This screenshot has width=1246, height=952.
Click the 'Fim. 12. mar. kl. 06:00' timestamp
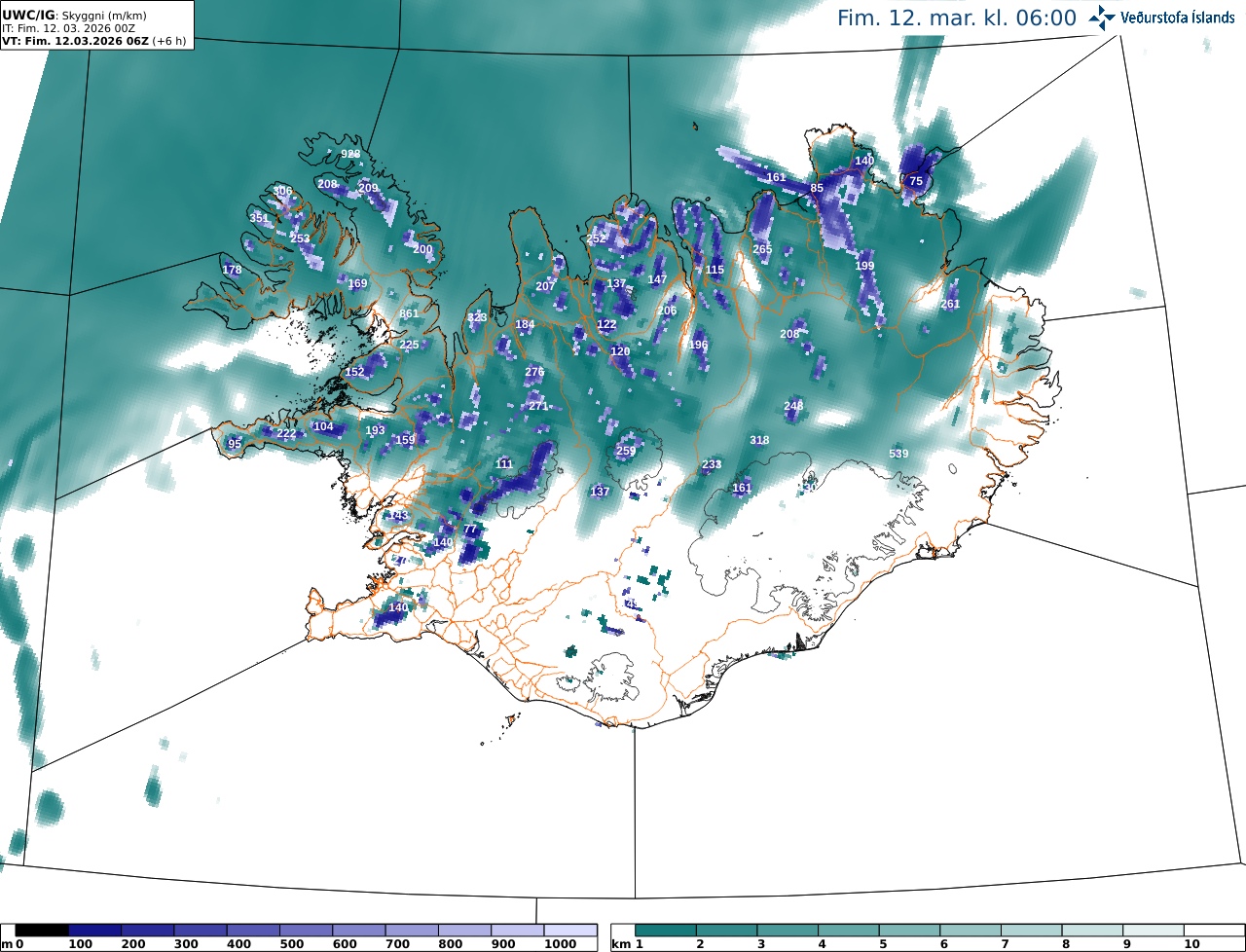click(x=957, y=18)
